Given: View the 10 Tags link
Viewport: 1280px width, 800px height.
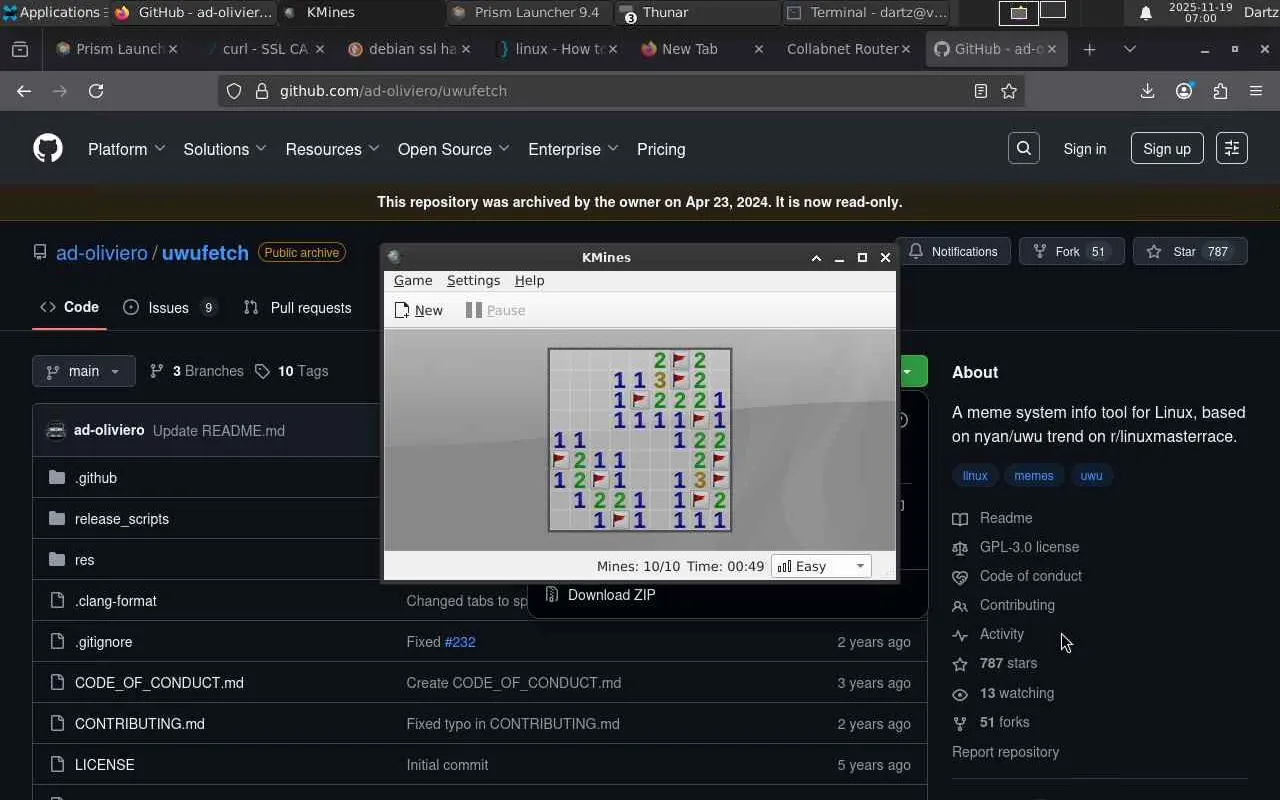Looking at the screenshot, I should 292,371.
